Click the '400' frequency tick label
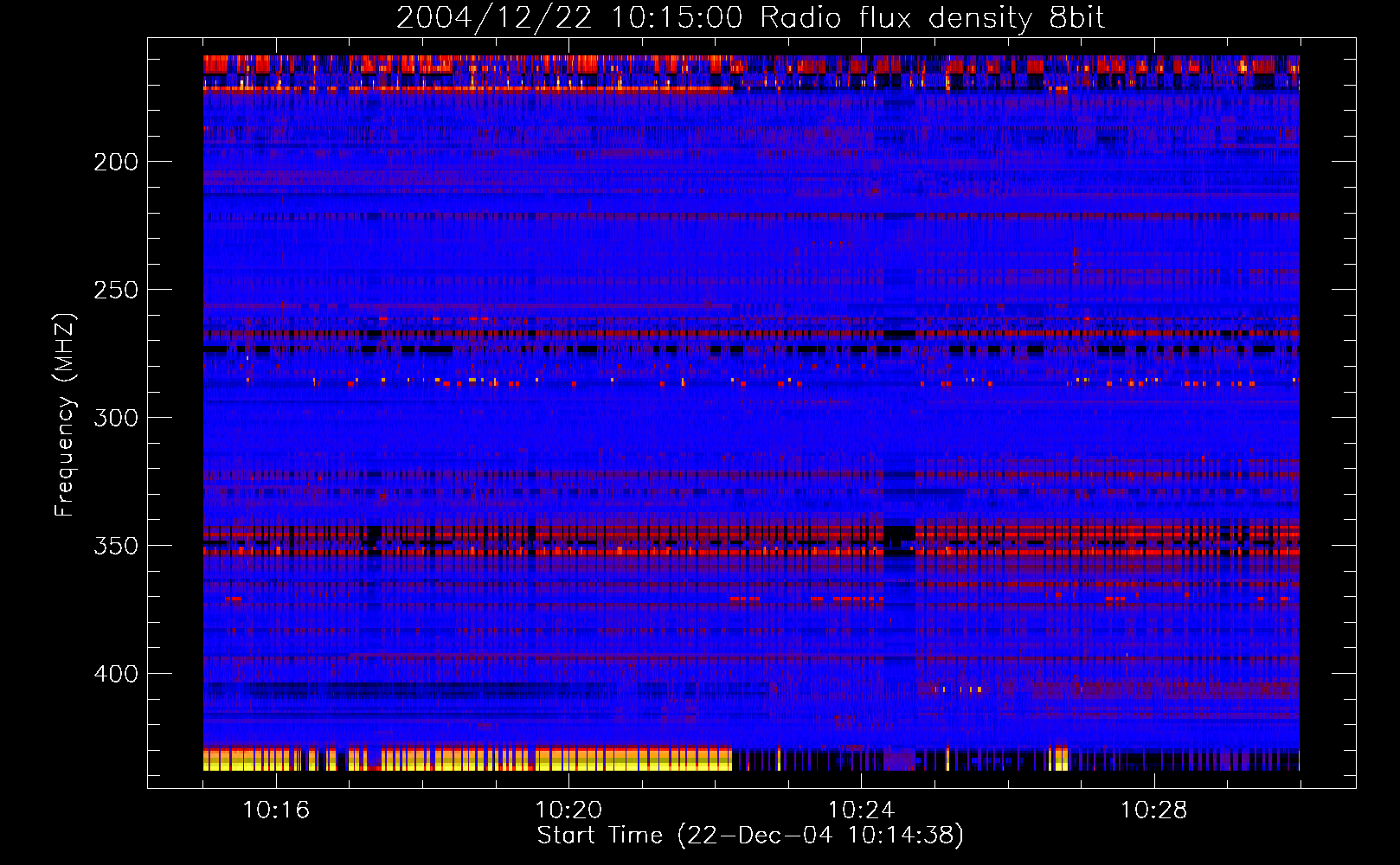Viewport: 1400px width, 865px height. point(116,674)
